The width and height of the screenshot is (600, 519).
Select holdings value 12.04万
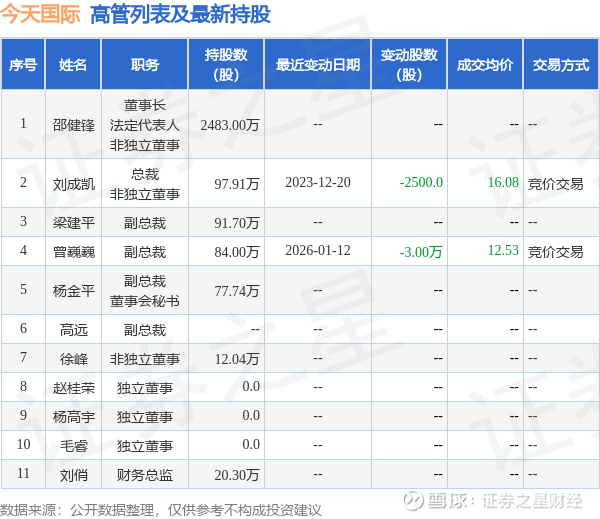point(236,359)
